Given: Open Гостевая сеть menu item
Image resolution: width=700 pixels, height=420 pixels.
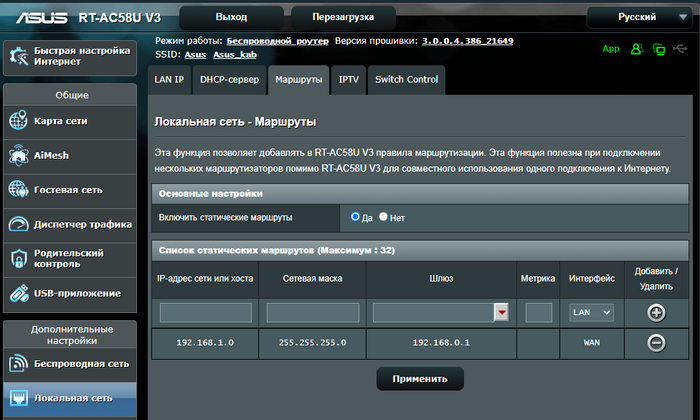Looking at the screenshot, I should [70, 190].
